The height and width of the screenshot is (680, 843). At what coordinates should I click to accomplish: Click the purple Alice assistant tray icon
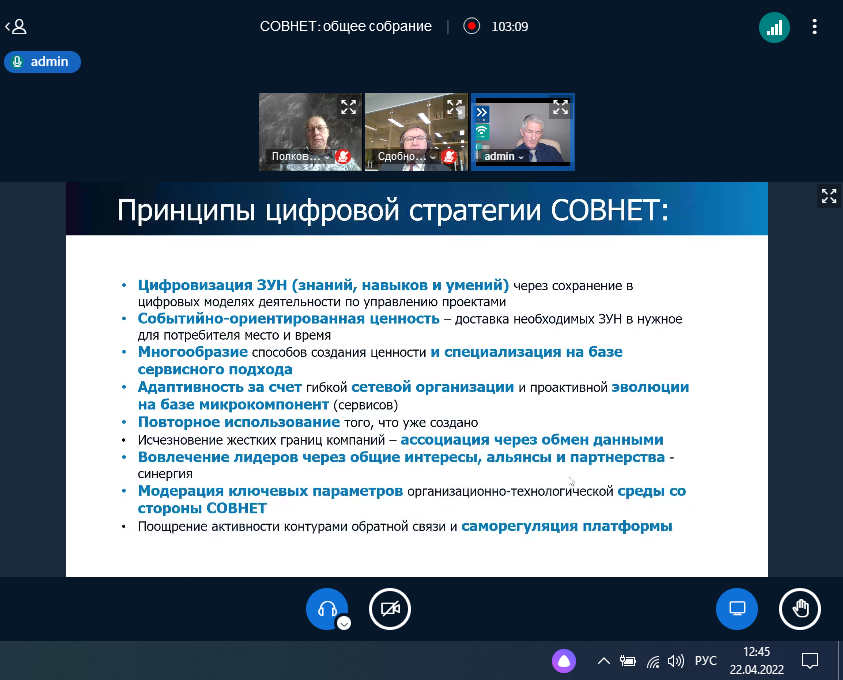(x=564, y=661)
